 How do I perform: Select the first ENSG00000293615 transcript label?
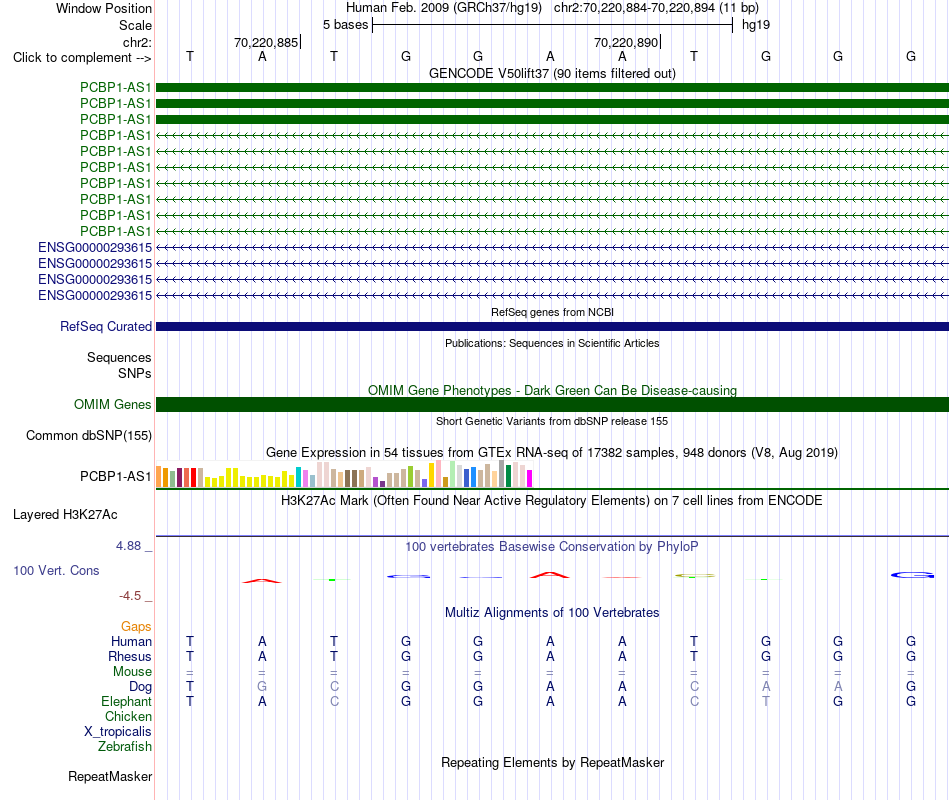tap(95, 247)
